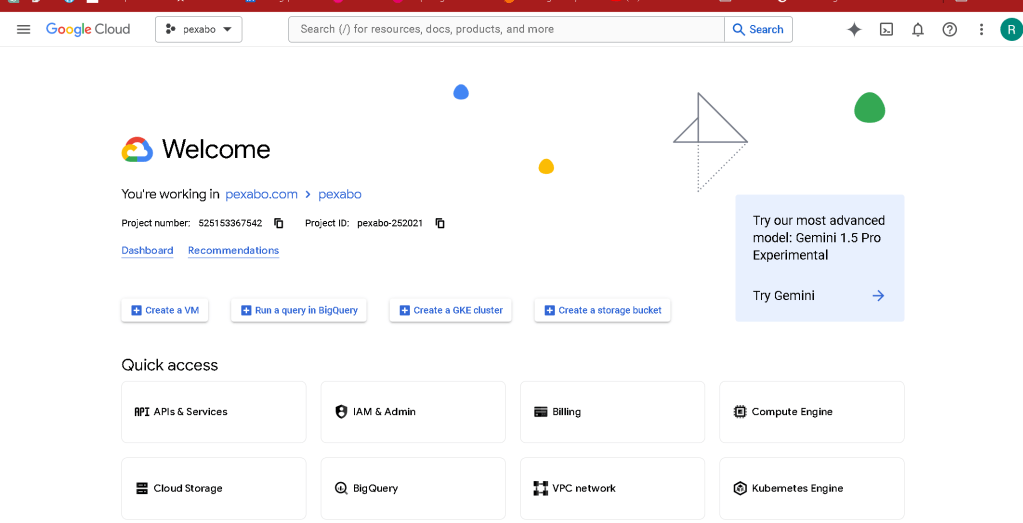
Task: Open the pexabo project selector dropdown
Action: [x=198, y=29]
